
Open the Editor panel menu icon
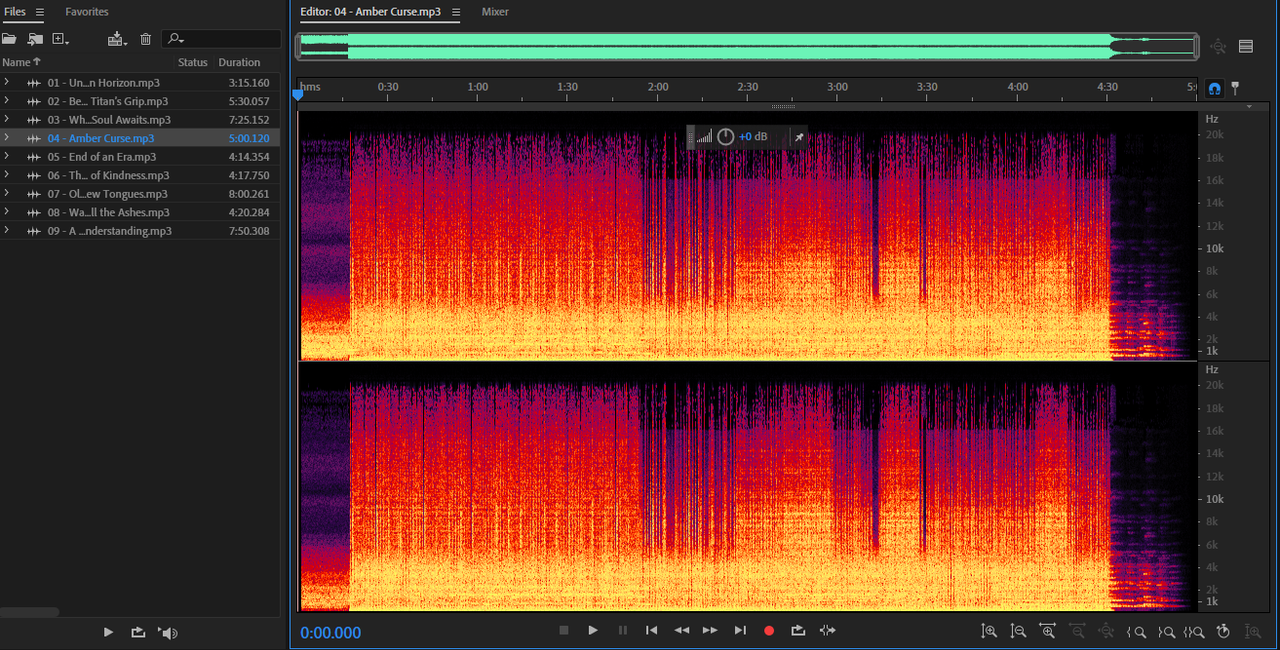(x=456, y=12)
